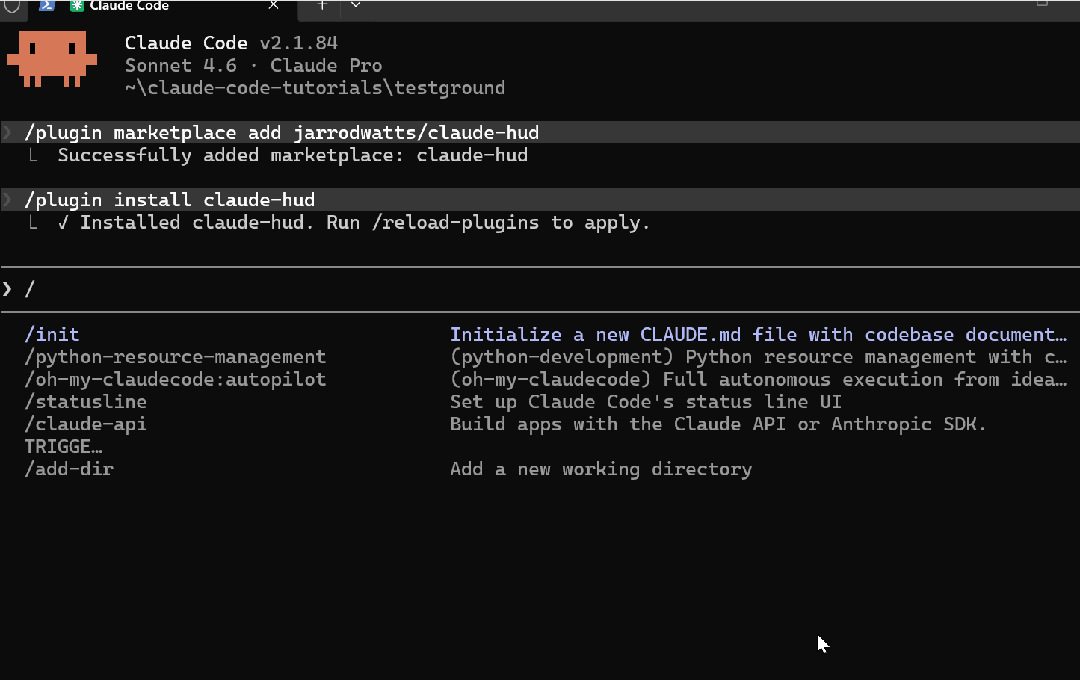Click the prompt chevron beside the input slash
The width and height of the screenshot is (1080, 680).
coord(8,289)
